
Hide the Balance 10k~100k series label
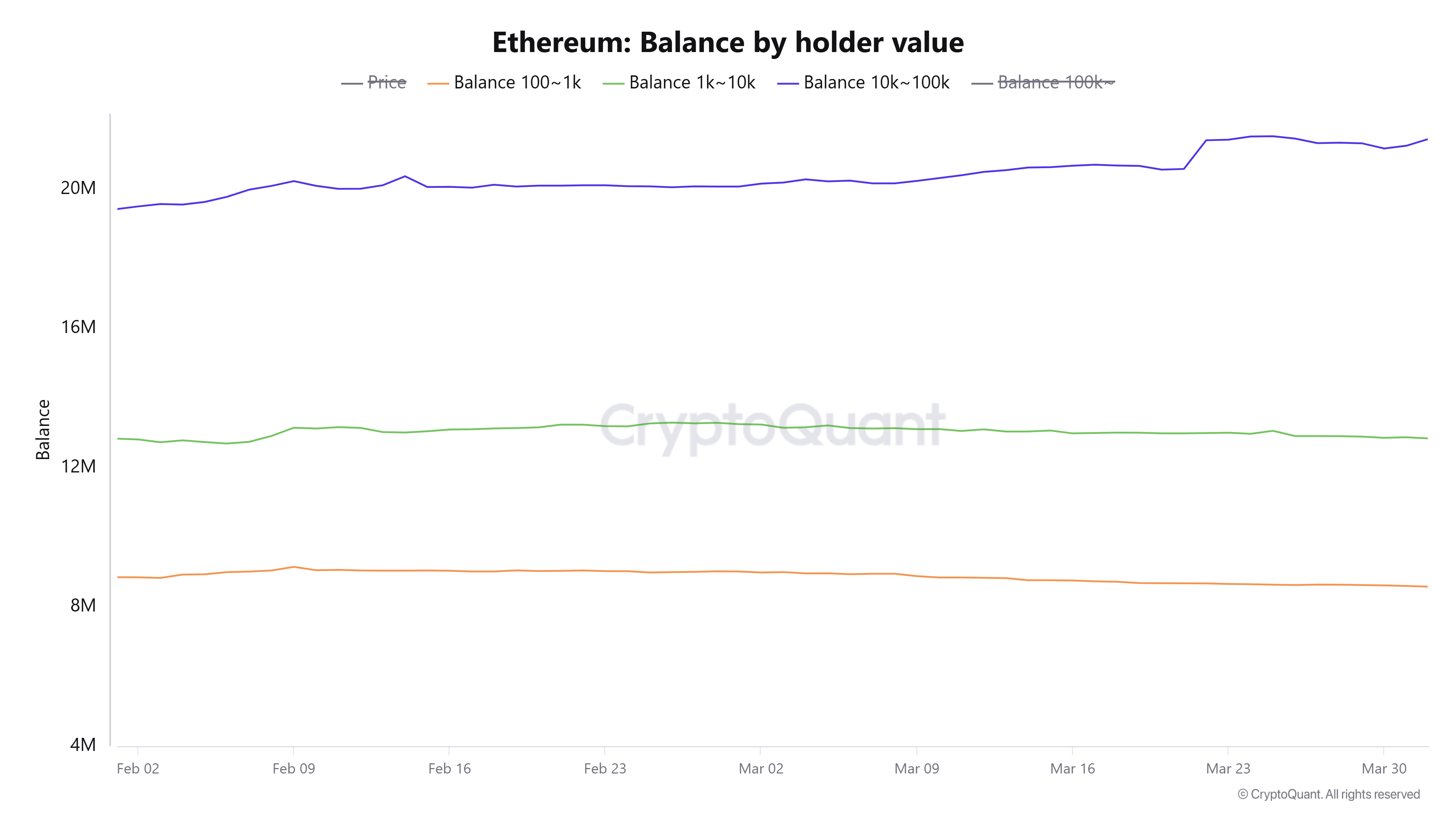[x=876, y=83]
